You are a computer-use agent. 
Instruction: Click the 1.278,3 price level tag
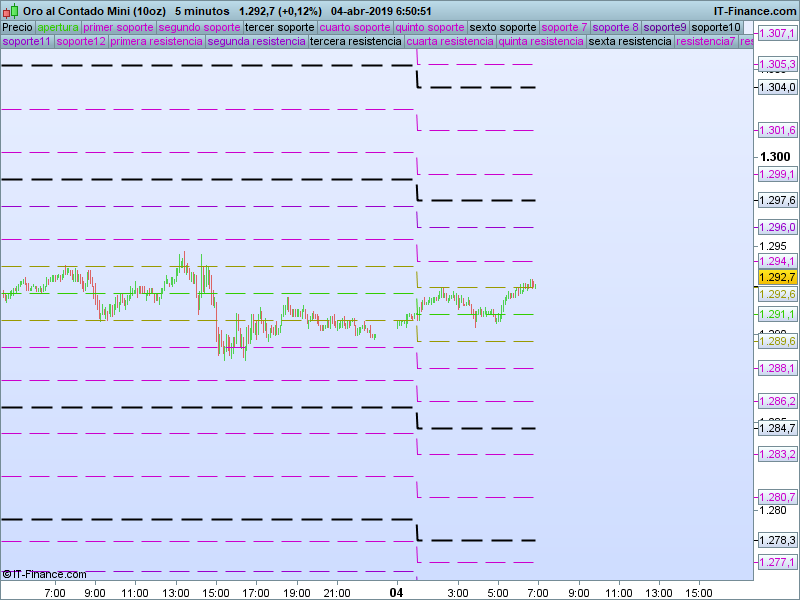click(777, 541)
